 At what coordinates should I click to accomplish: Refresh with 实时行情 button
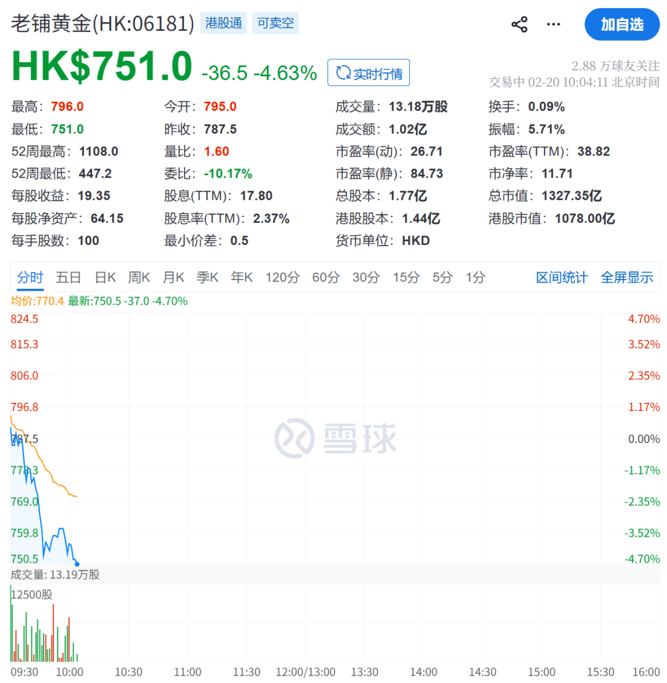coord(369,73)
